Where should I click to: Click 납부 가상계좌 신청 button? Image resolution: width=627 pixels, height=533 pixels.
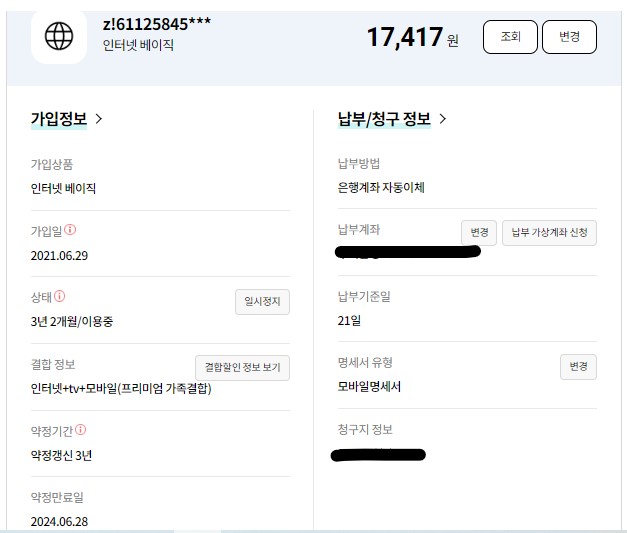549,232
